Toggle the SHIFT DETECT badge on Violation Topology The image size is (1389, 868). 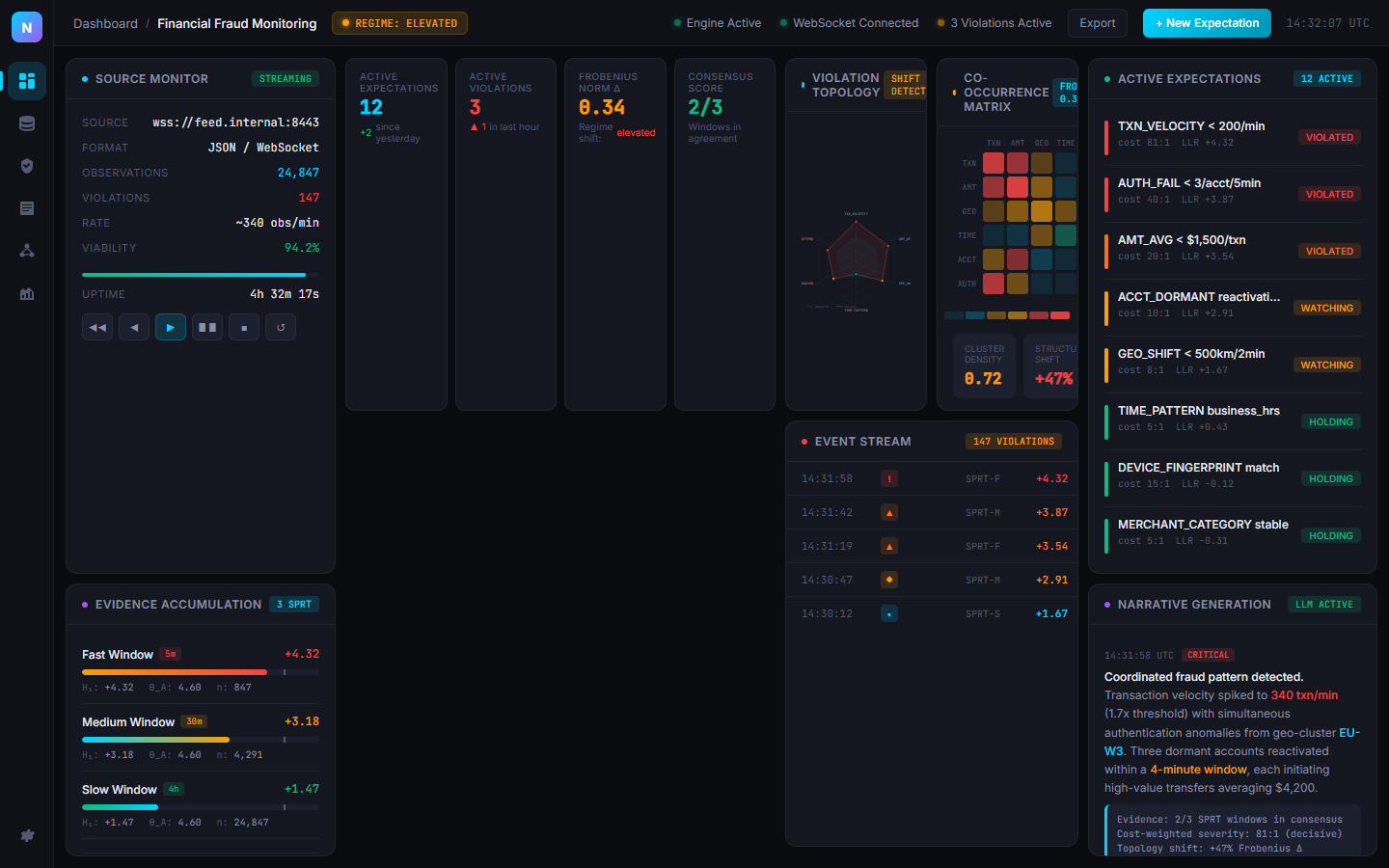(x=906, y=84)
